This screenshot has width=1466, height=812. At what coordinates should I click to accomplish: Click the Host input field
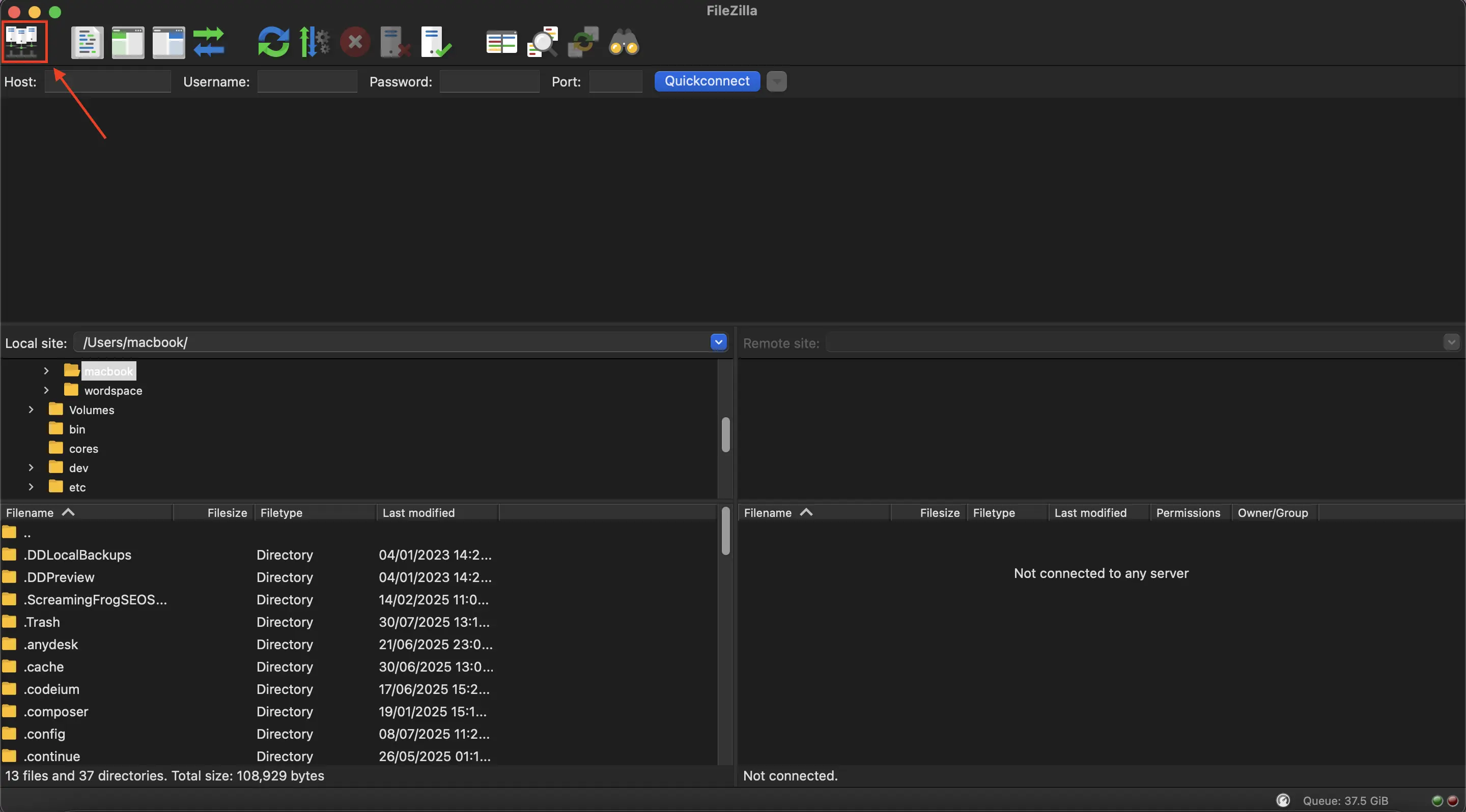107,81
